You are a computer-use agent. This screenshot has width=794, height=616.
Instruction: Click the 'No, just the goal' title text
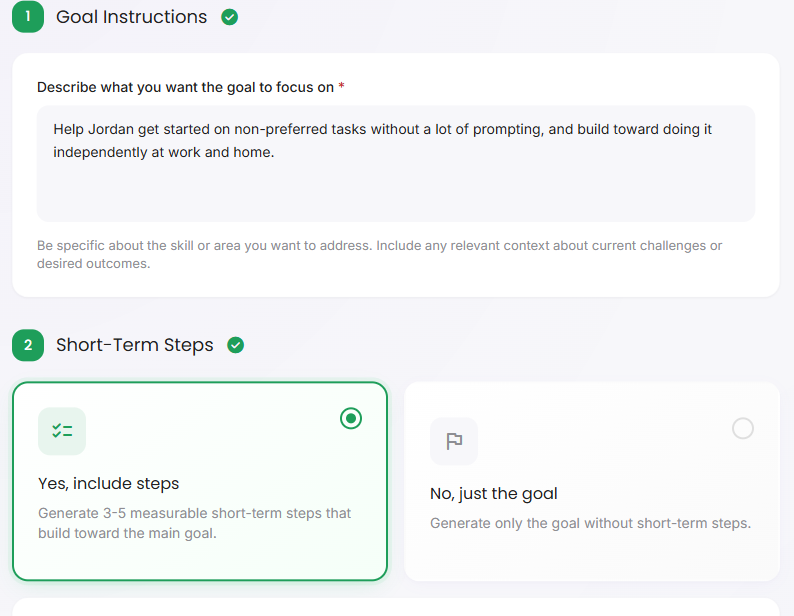494,493
